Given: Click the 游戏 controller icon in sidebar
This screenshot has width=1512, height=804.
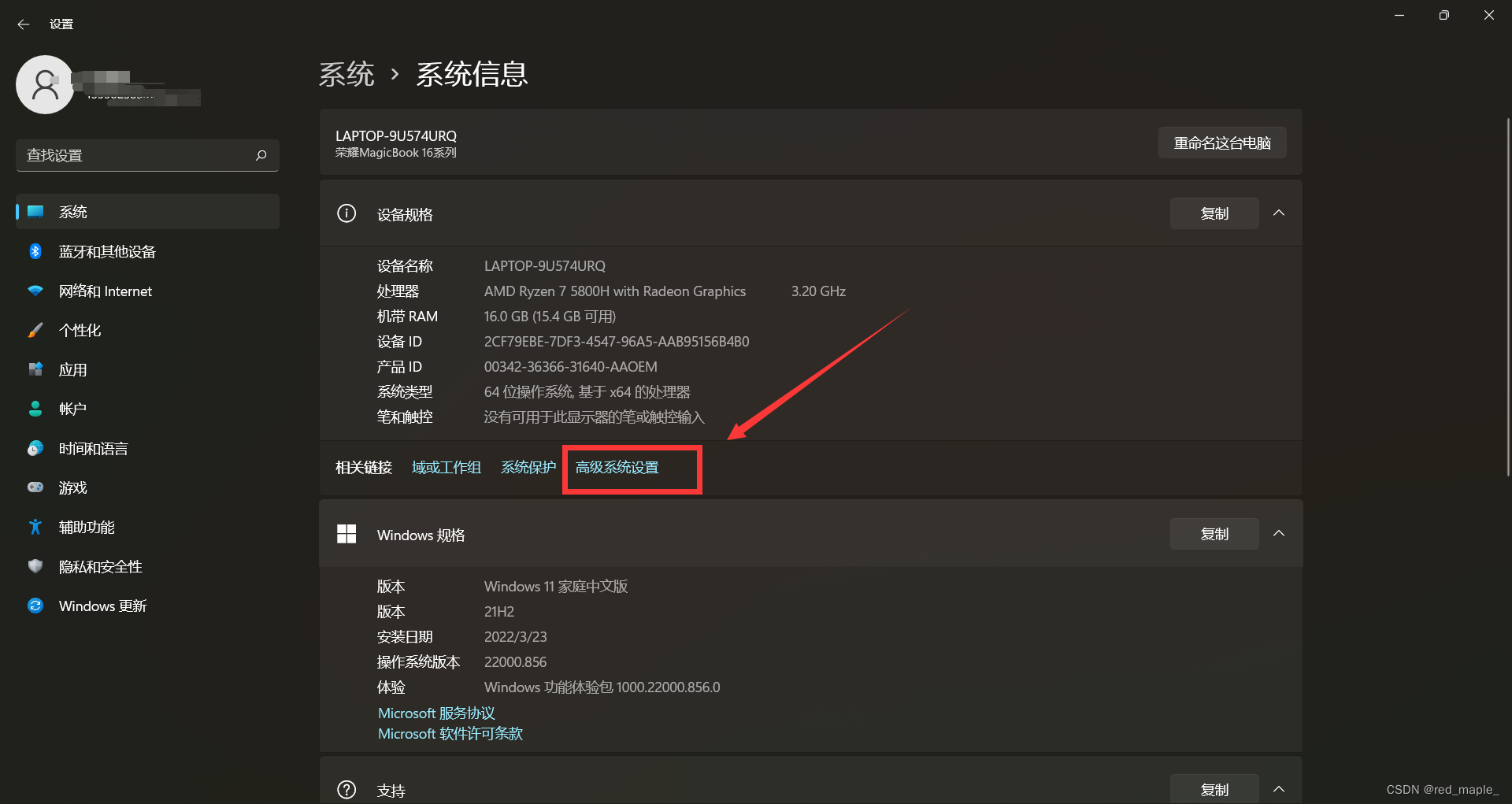Looking at the screenshot, I should click(35, 487).
